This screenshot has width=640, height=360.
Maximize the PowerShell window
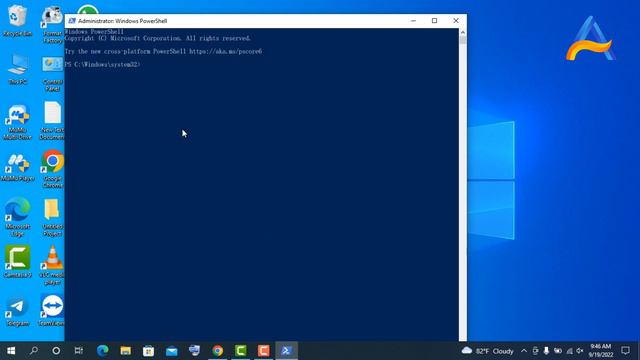pyautogui.click(x=434, y=21)
